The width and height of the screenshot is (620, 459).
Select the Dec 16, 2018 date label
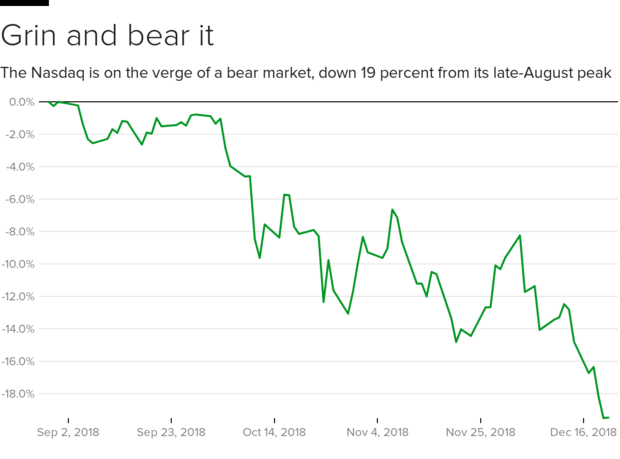coord(583,432)
